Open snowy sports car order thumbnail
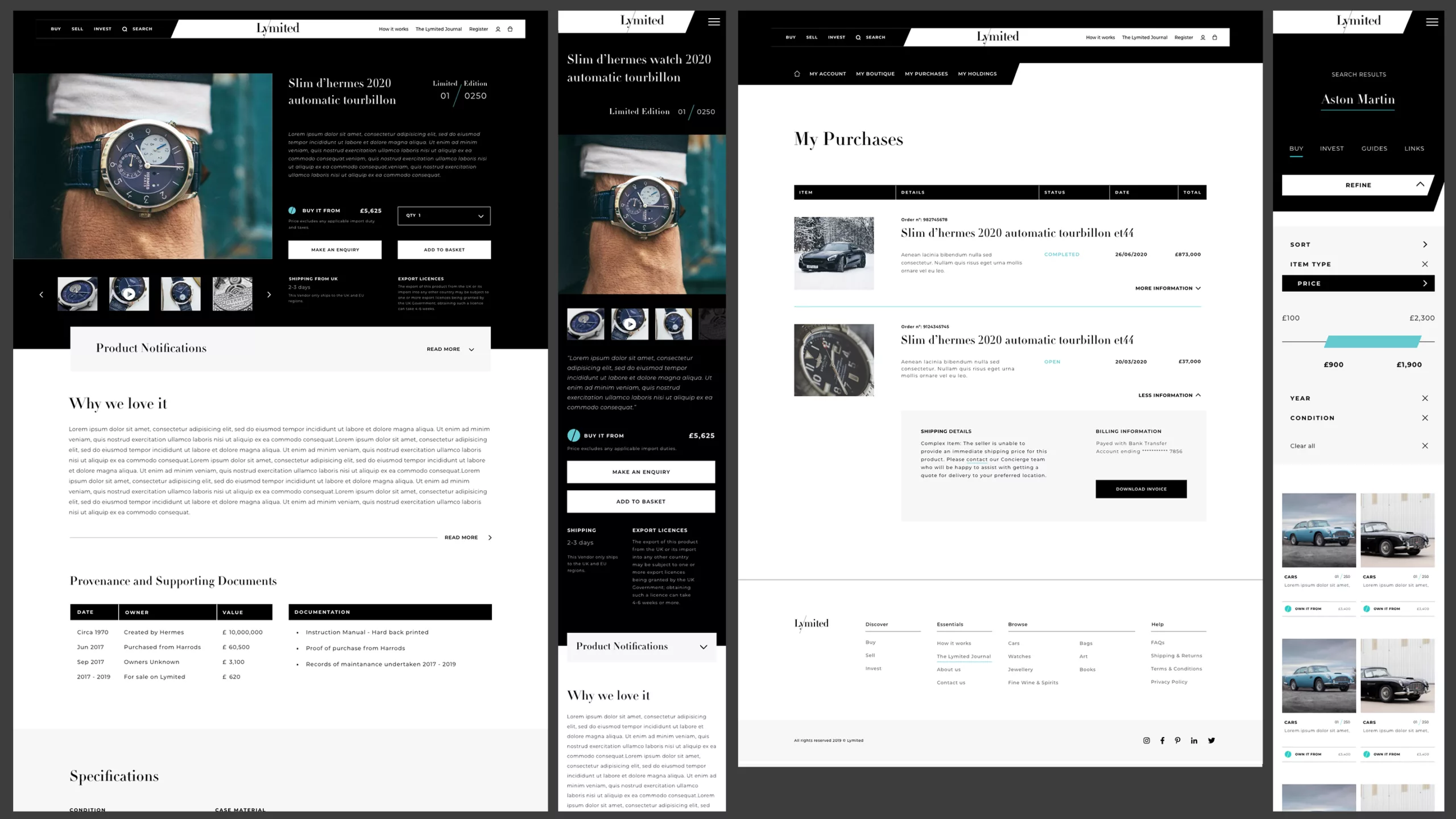1456x819 pixels. tap(834, 253)
